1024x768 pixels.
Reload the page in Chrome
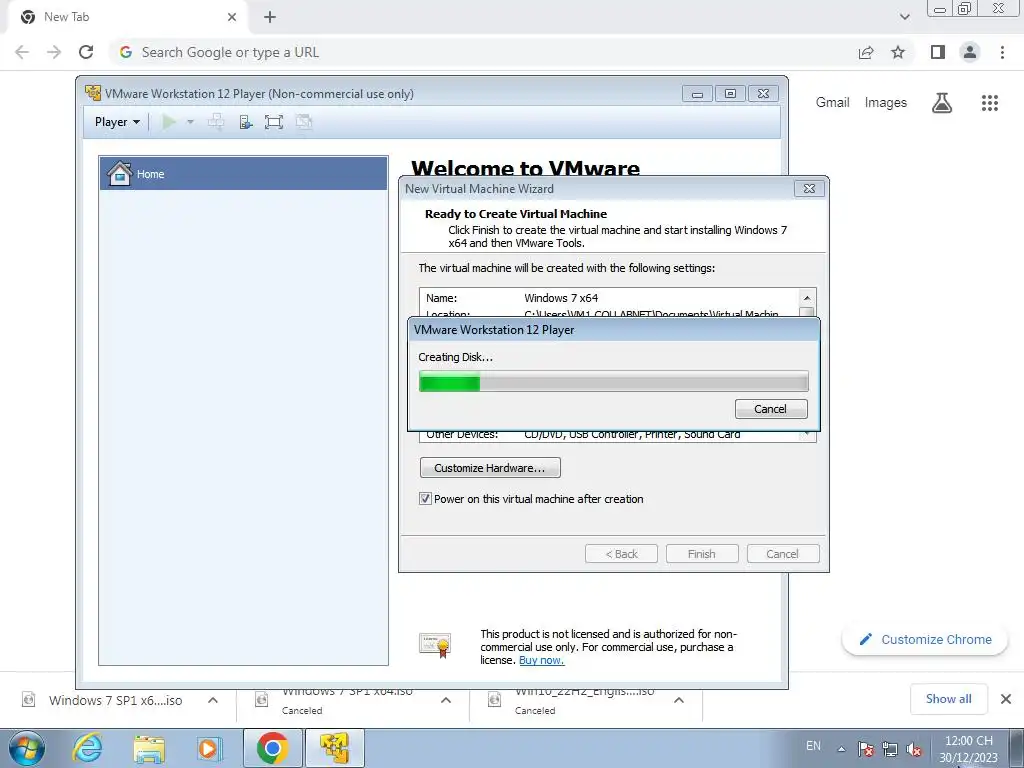86,52
